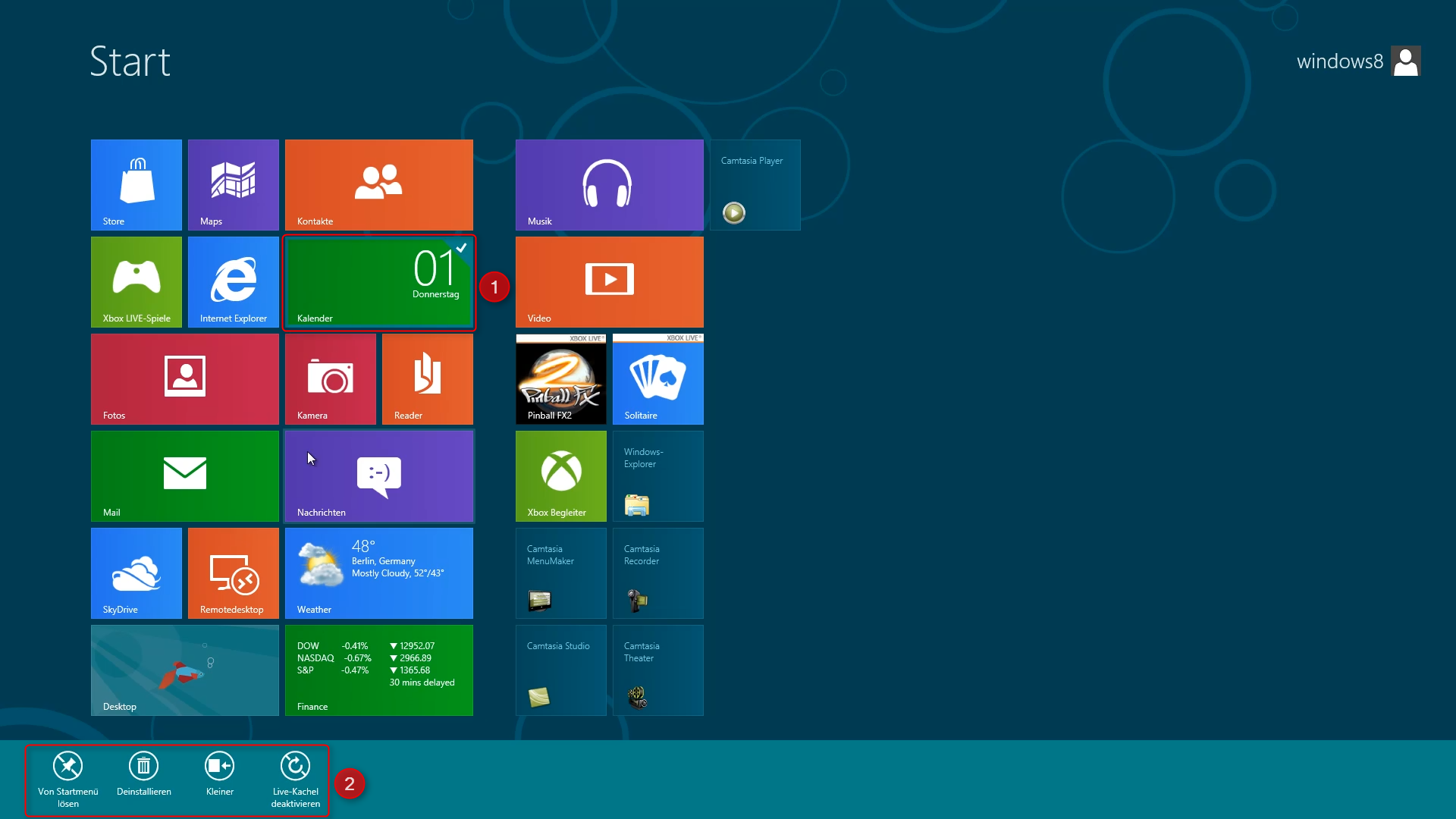Viewport: 1456px width, 819px height.
Task: Deselect the checked Kalender tile
Action: tap(379, 282)
